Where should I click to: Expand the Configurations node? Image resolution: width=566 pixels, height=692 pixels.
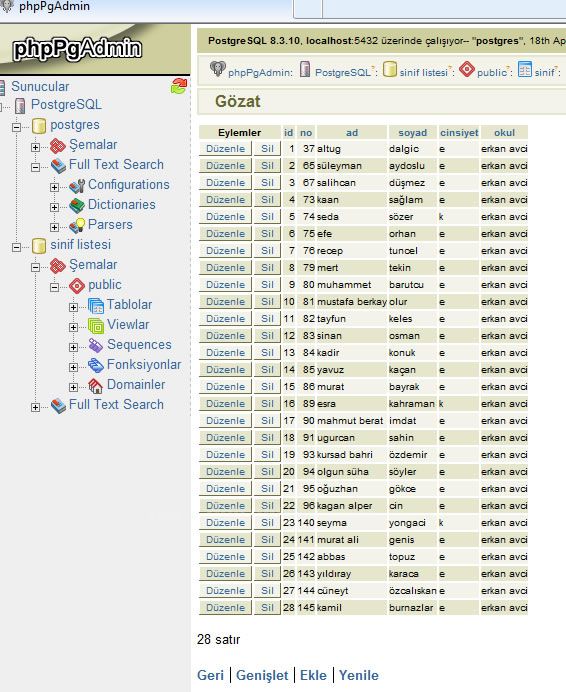(x=54, y=187)
